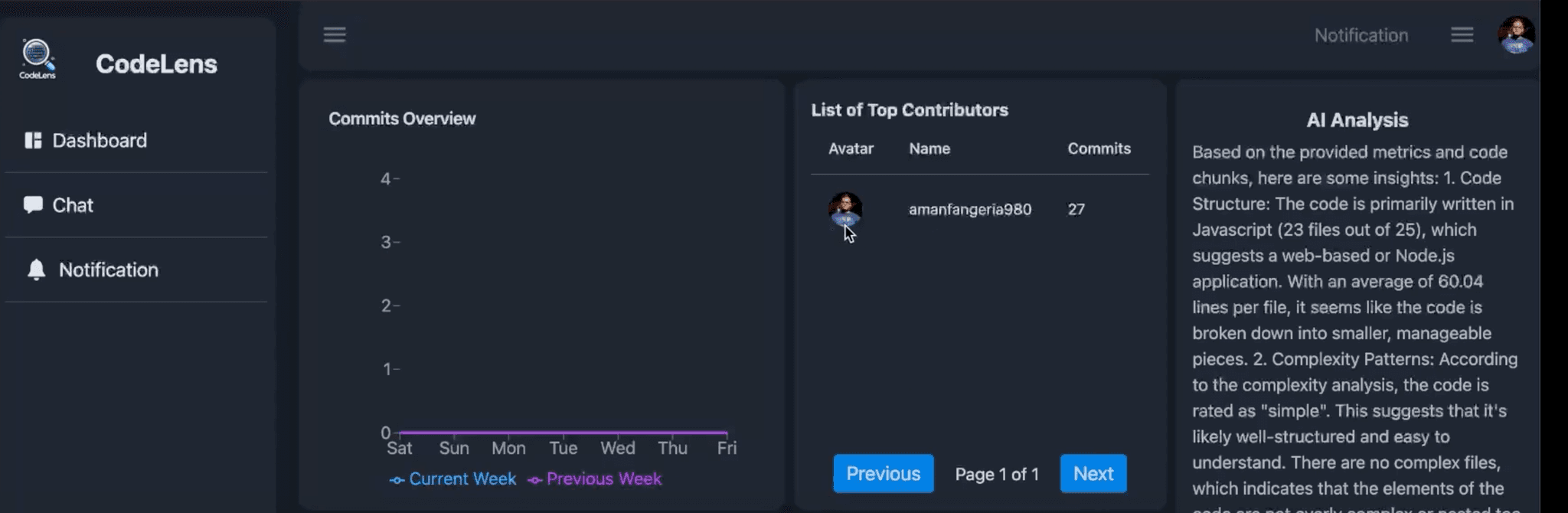
Task: Click the commit count 27
Action: (x=1076, y=208)
